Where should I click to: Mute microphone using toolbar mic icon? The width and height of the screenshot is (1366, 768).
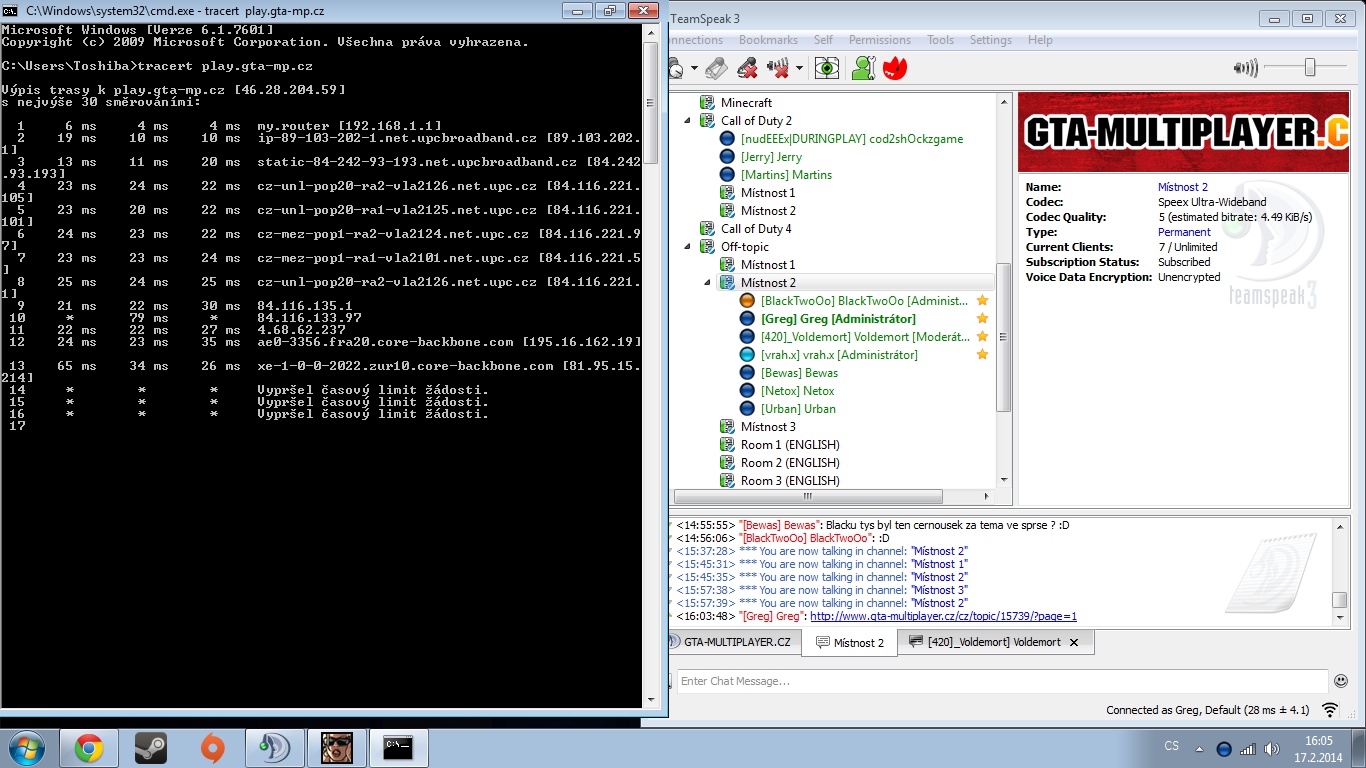point(747,68)
